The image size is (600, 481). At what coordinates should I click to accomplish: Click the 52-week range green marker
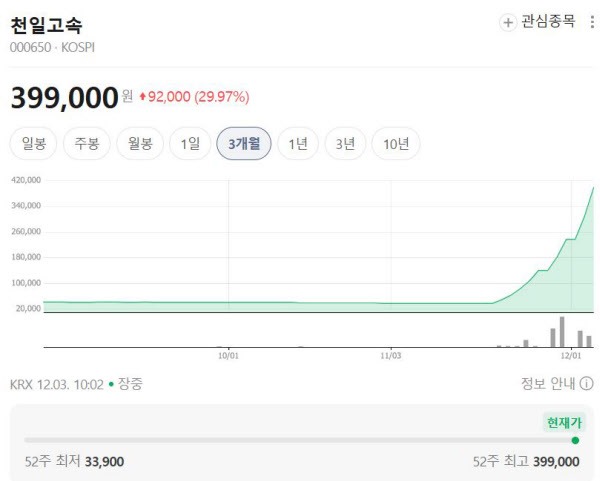(575, 439)
